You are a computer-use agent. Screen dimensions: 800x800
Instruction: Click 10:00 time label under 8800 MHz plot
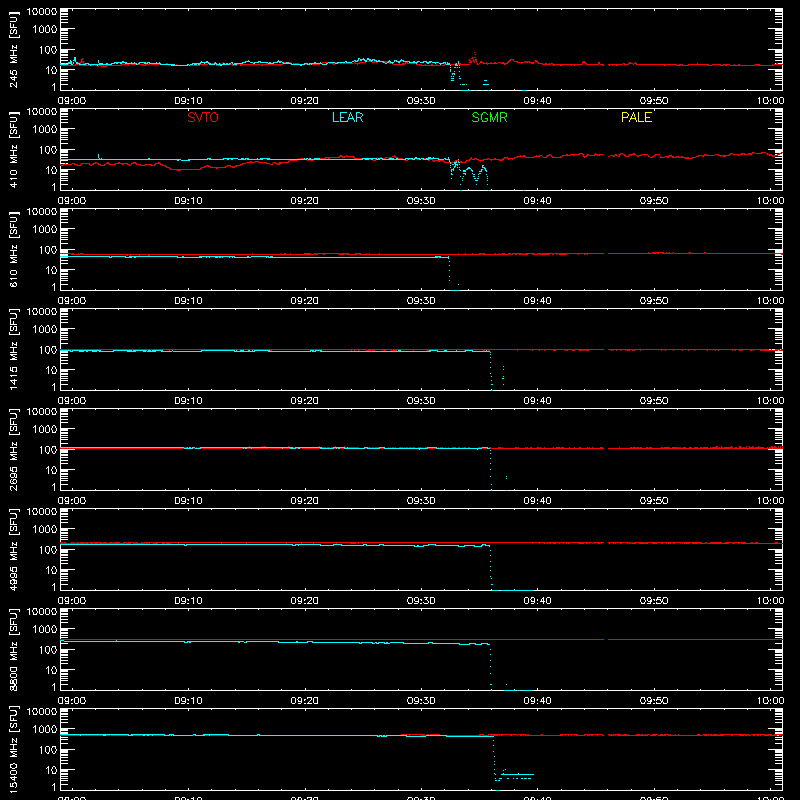coord(770,701)
